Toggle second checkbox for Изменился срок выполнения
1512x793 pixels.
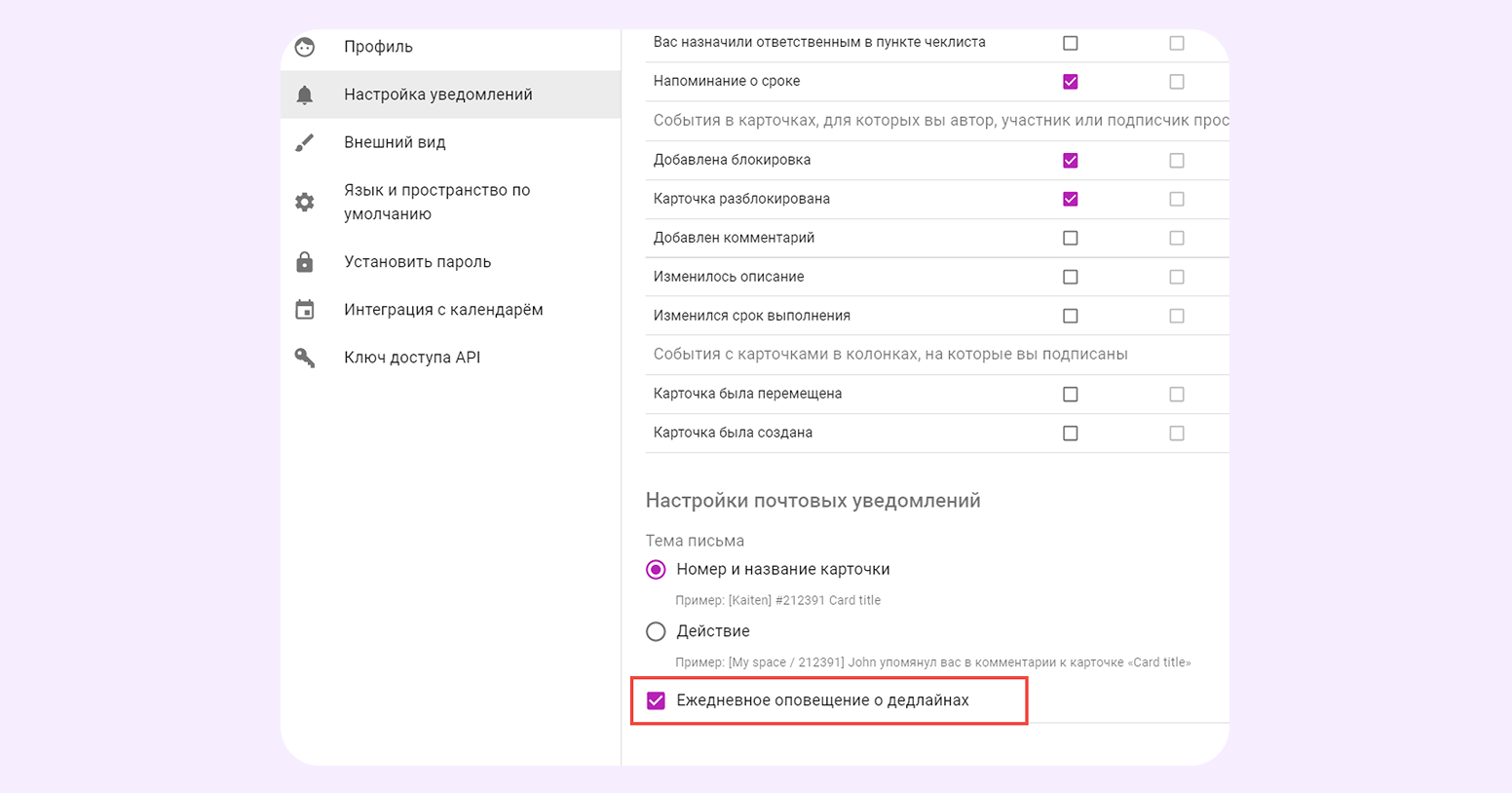(1177, 316)
